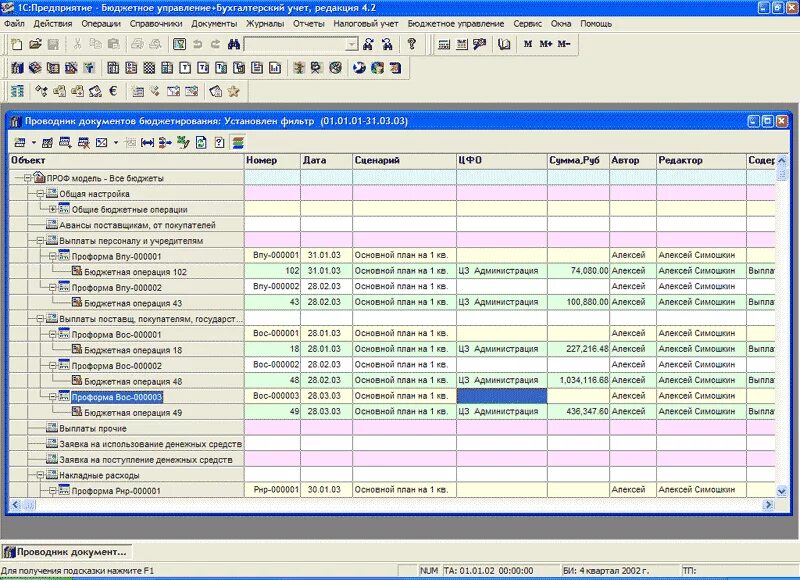The height and width of the screenshot is (580, 800).
Task: Refresh list with green arrows document icon
Action: pyautogui.click(x=201, y=143)
